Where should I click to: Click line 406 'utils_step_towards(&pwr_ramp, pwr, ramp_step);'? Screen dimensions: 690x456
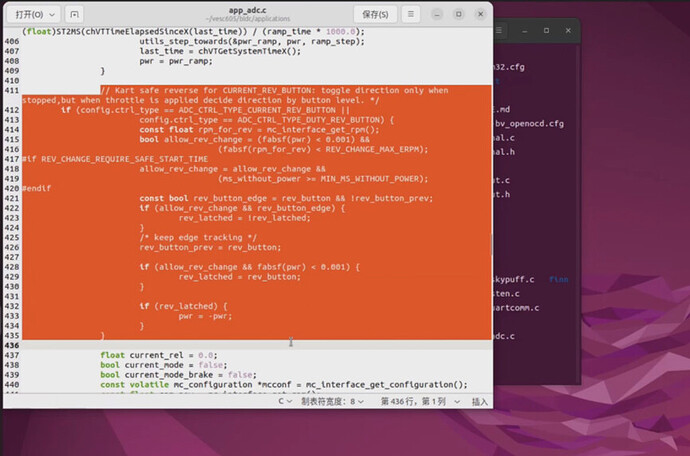click(x=252, y=41)
